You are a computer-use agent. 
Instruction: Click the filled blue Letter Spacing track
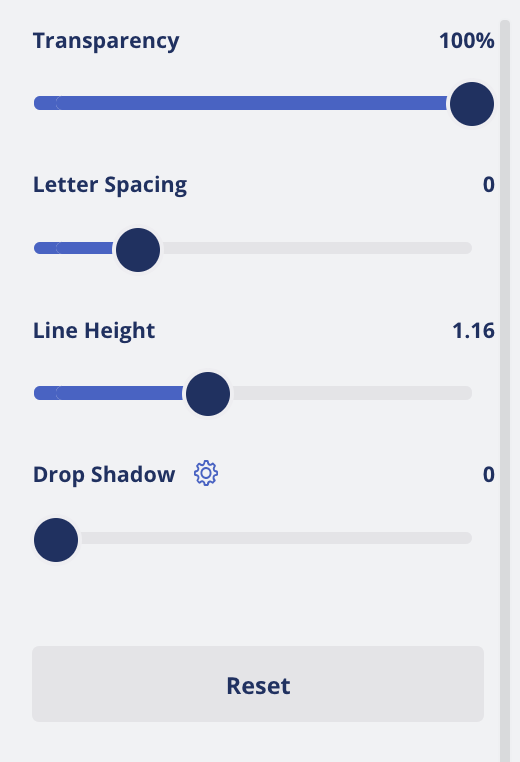[x=75, y=248]
